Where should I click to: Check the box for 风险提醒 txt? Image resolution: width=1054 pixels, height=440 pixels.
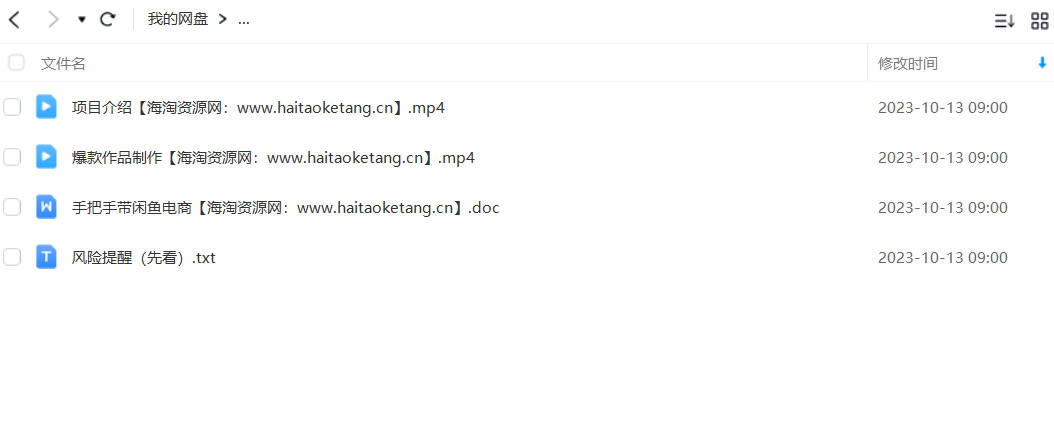[12, 257]
